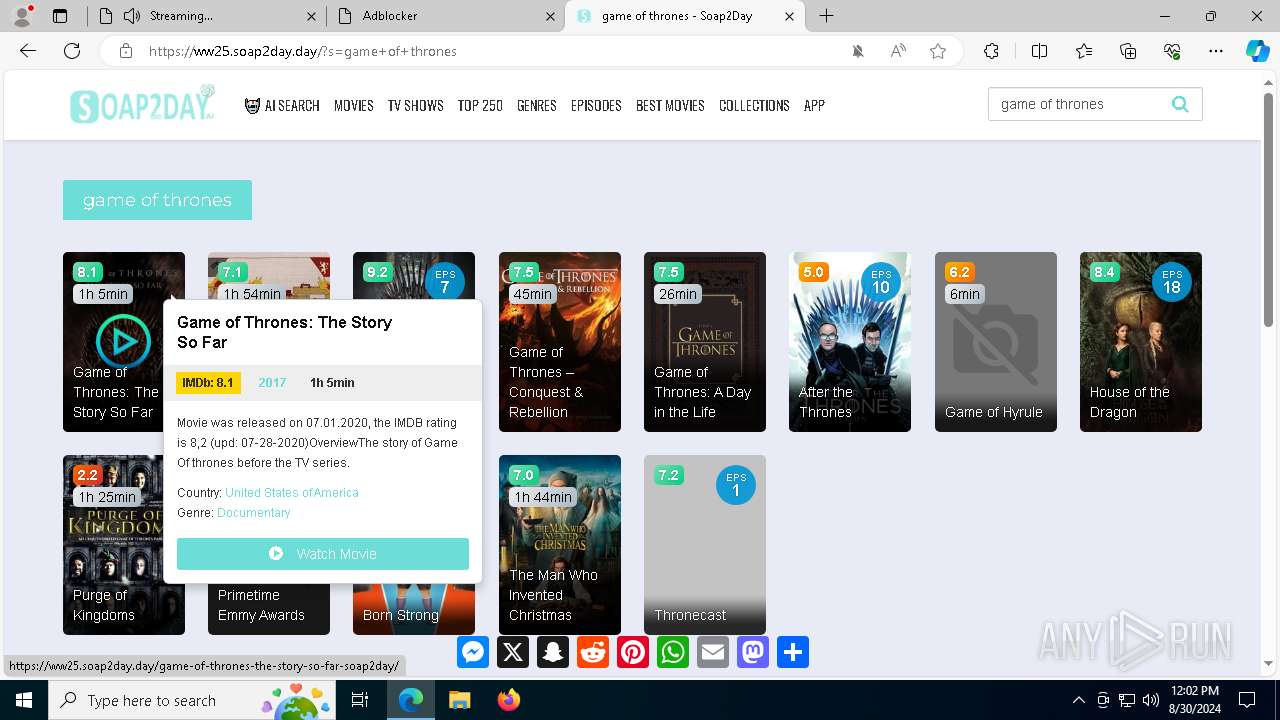Open Thronecast card
This screenshot has width=1280, height=720.
(705, 545)
